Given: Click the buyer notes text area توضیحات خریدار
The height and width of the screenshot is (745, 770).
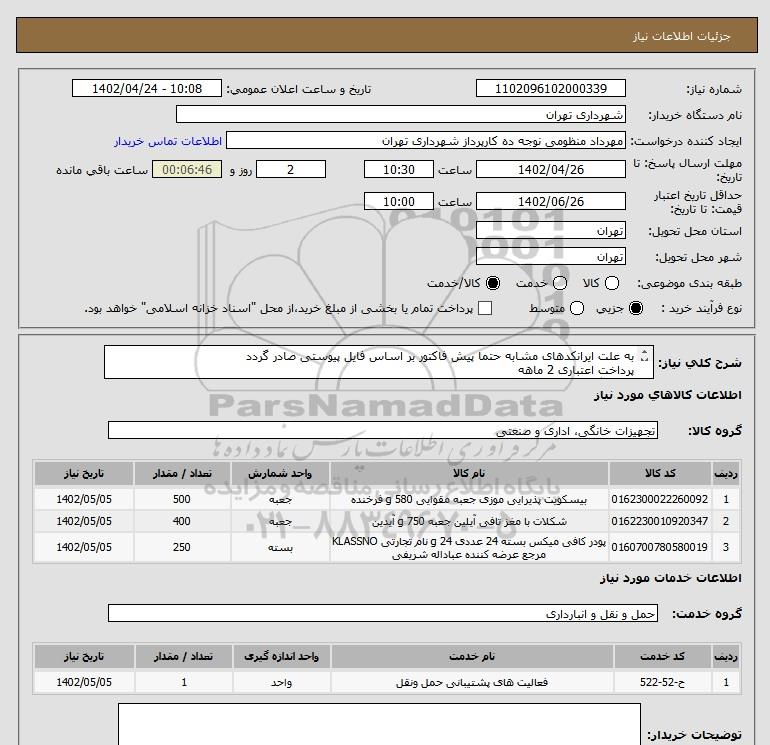Looking at the screenshot, I should 379,724.
